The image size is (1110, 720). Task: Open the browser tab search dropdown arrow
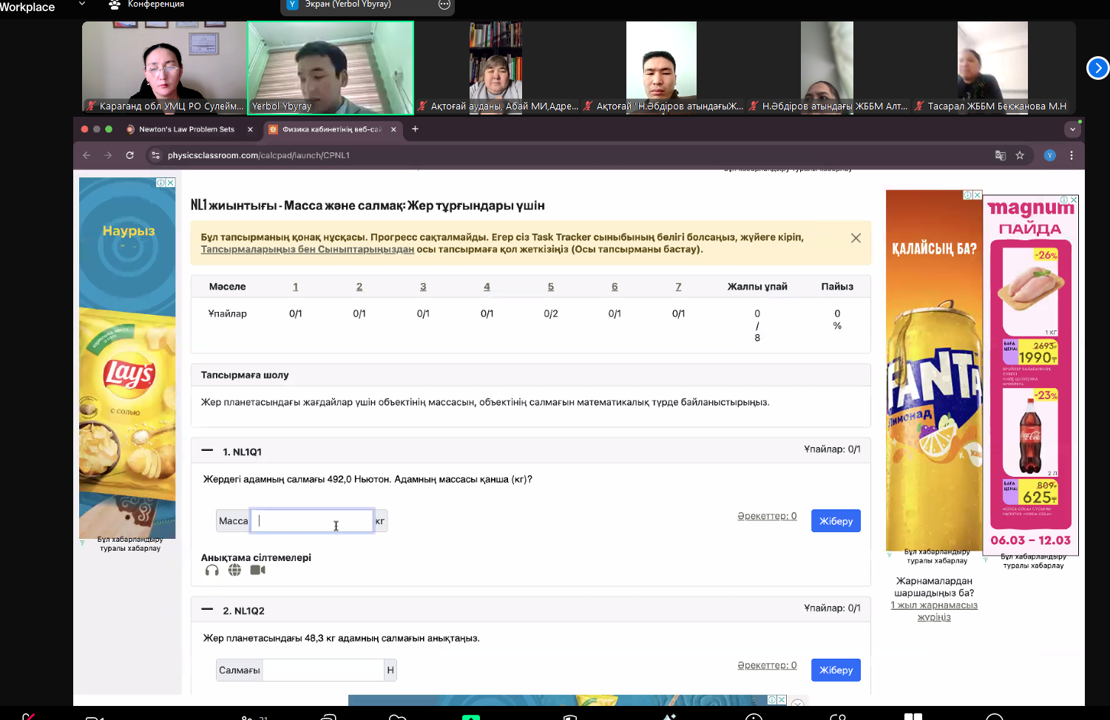coord(1072,129)
